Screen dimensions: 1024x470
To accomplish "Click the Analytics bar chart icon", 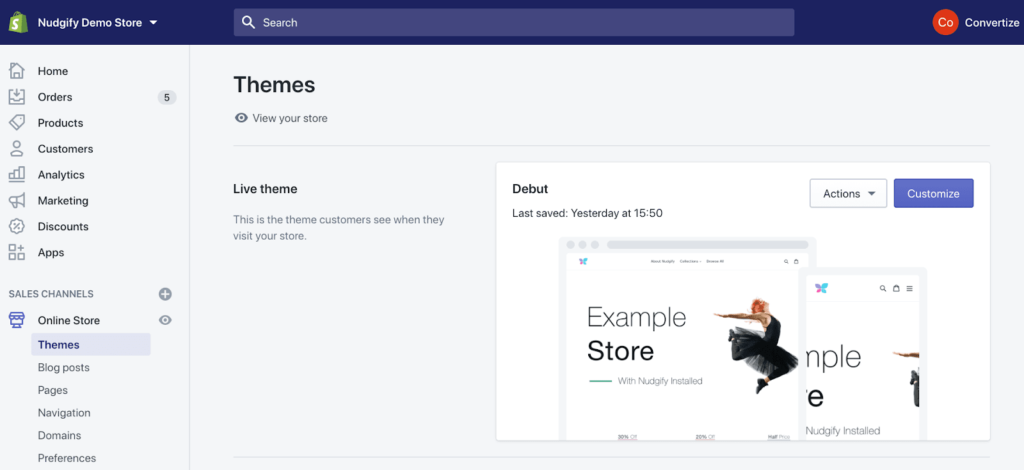I will 17,175.
